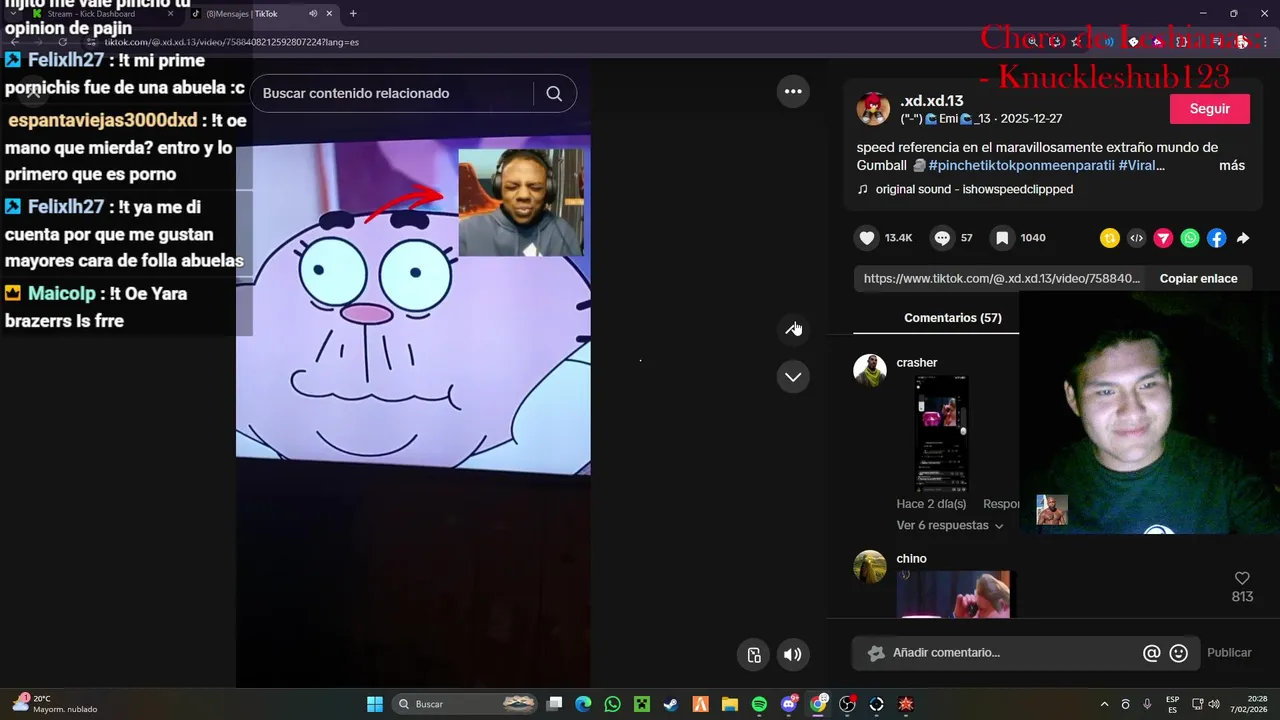
Task: Open File Explorer from the taskbar
Action: click(730, 704)
